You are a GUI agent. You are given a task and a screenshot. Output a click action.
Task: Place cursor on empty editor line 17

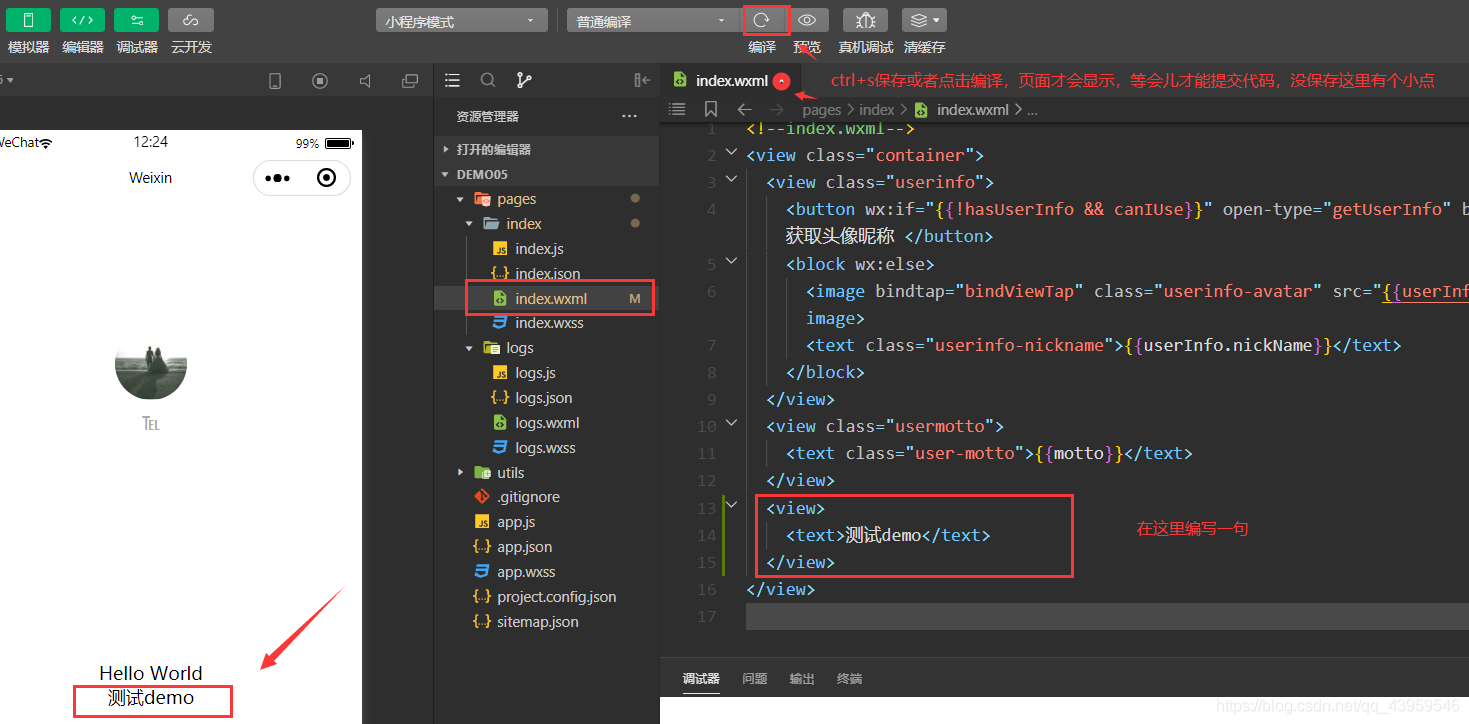pyautogui.click(x=1107, y=616)
